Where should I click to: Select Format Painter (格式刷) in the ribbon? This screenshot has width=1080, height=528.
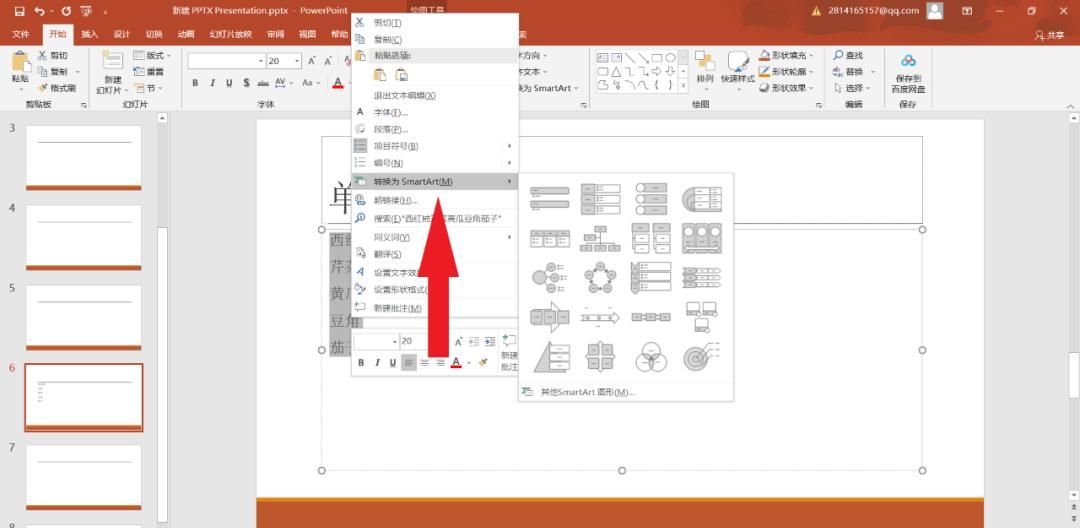(57, 88)
